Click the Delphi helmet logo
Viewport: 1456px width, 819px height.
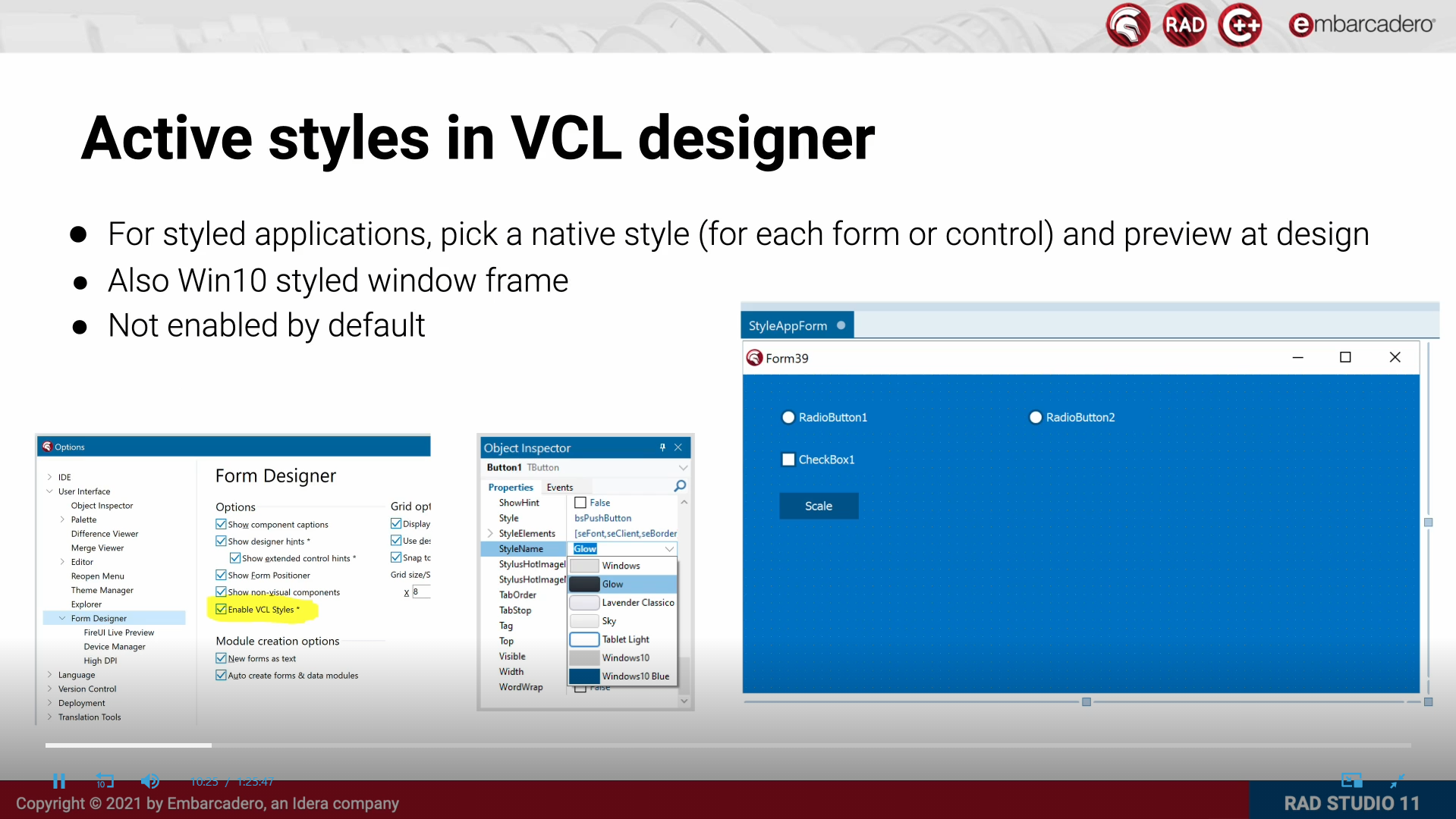pos(1128,26)
